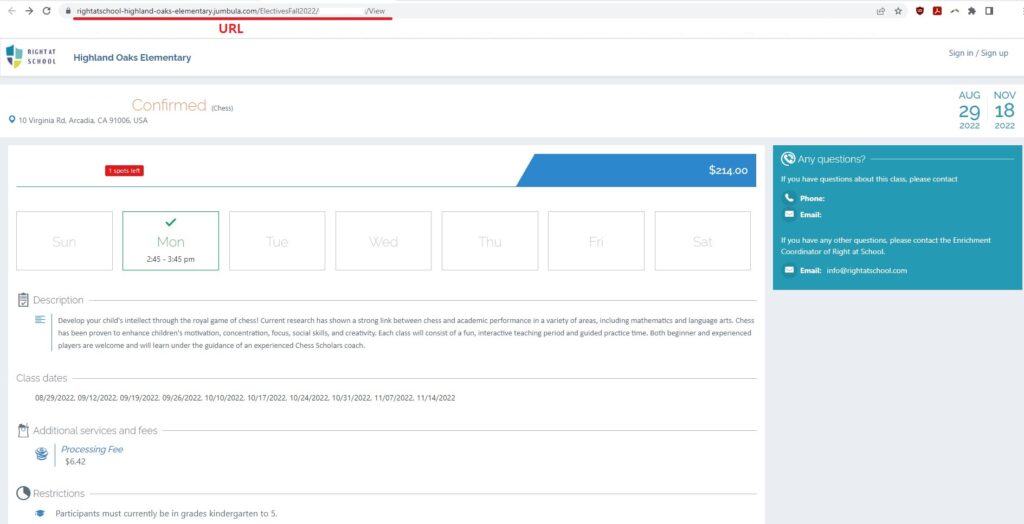The height and width of the screenshot is (524, 1024).
Task: Open the Processing Fee link
Action: coord(92,449)
